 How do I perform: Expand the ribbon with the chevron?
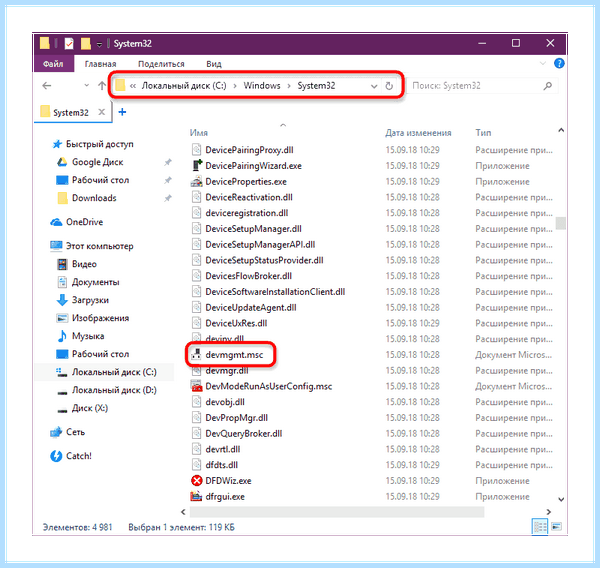[543, 64]
